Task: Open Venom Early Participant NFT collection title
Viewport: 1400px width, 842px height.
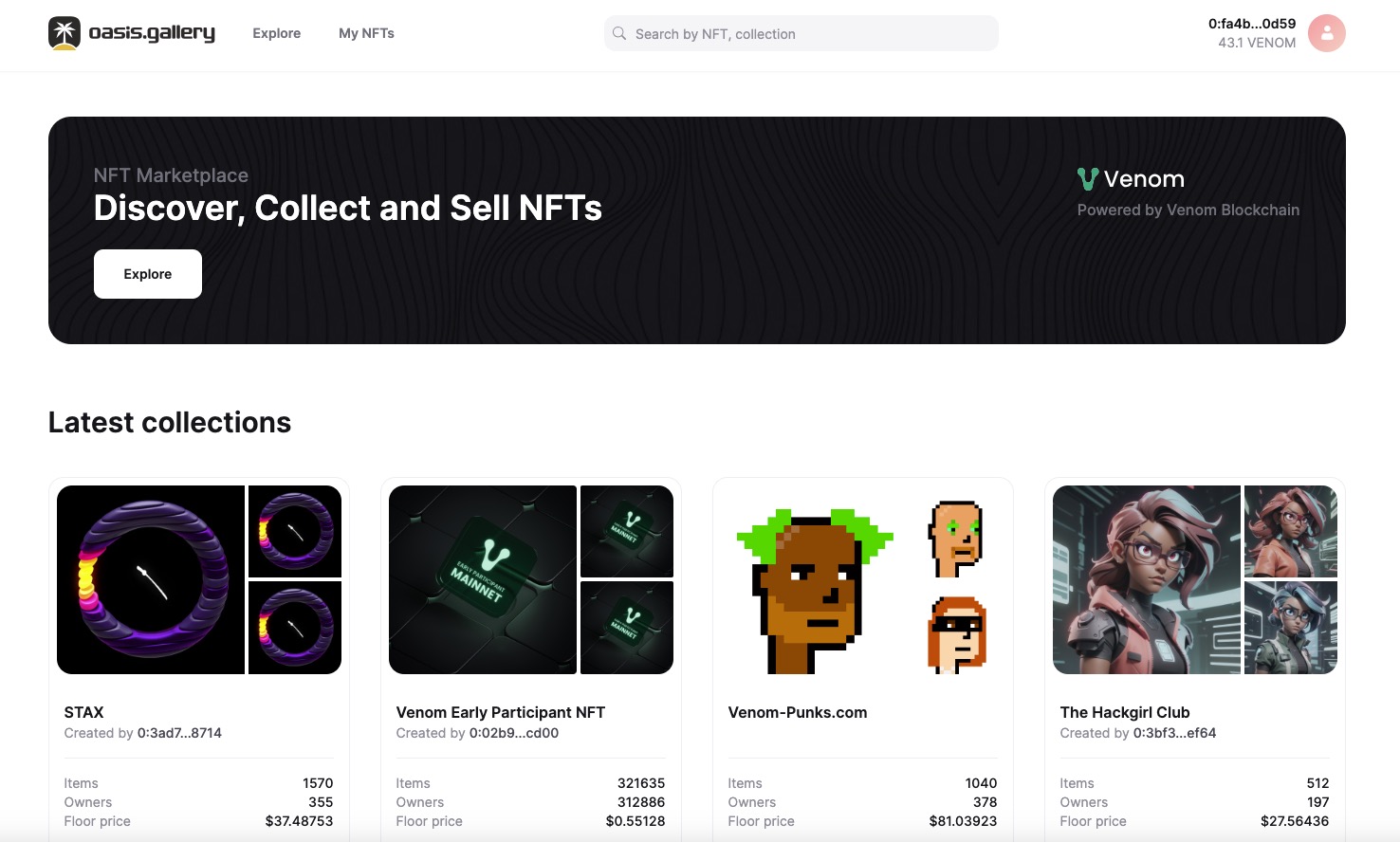Action: pos(500,712)
